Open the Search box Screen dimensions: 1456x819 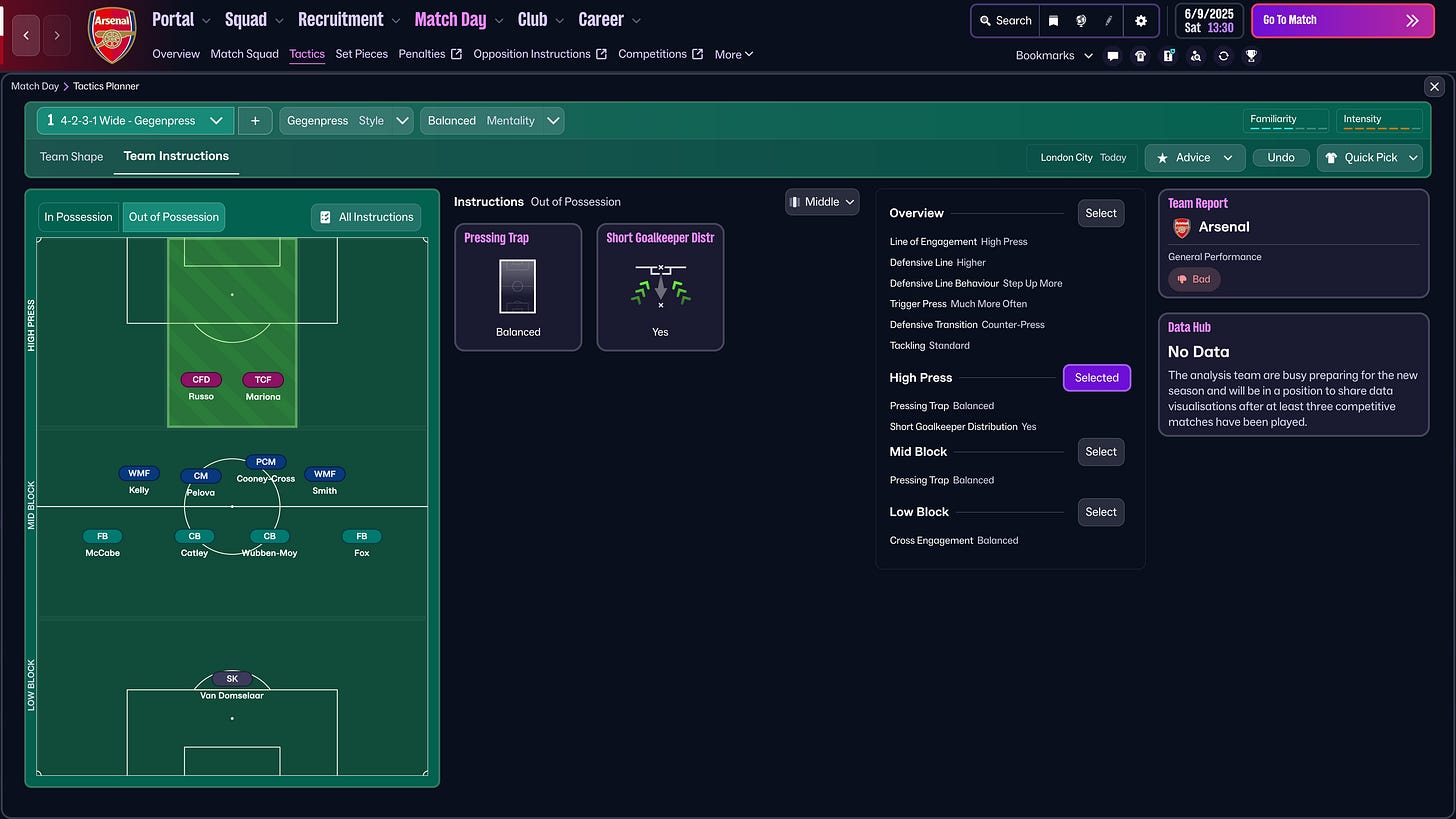click(1005, 20)
